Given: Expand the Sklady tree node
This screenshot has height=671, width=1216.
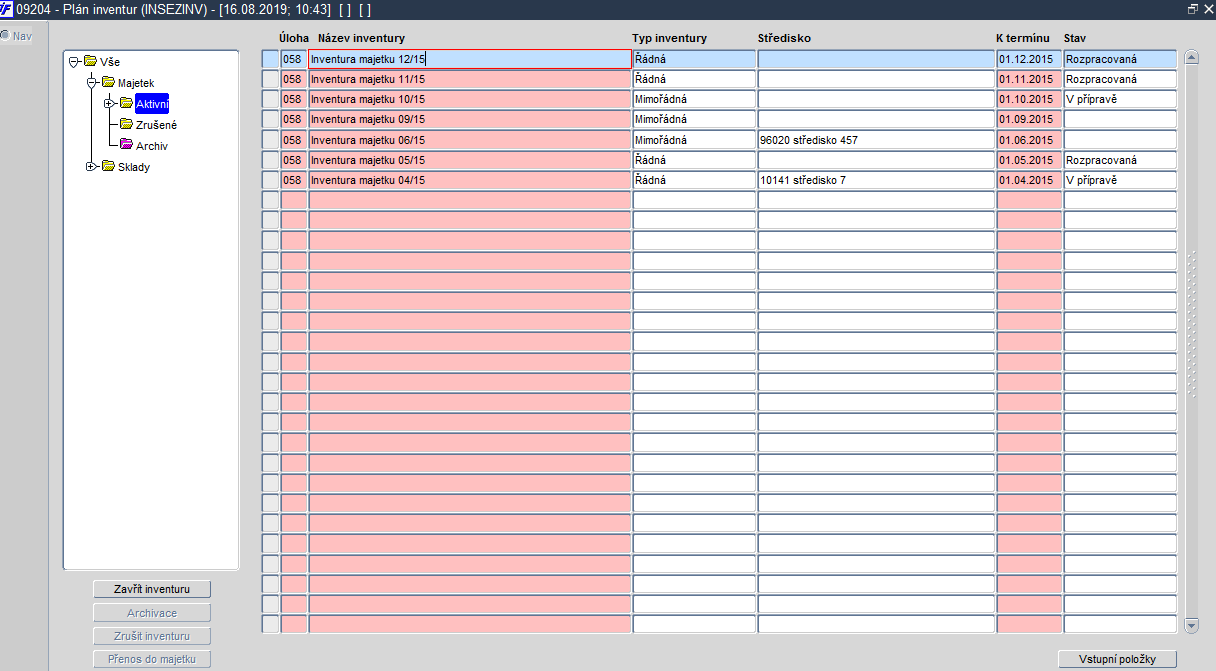Looking at the screenshot, I should [x=92, y=166].
